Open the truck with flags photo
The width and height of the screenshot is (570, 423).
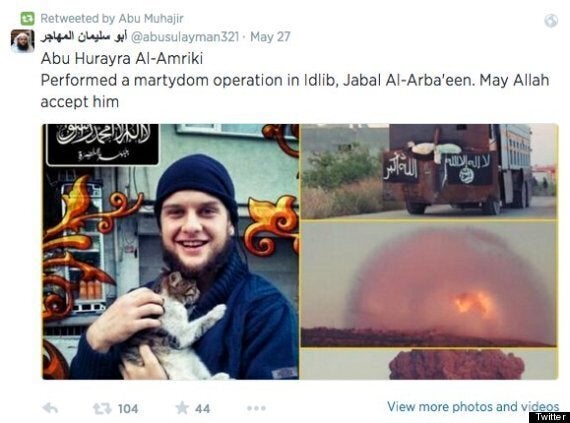coord(429,172)
